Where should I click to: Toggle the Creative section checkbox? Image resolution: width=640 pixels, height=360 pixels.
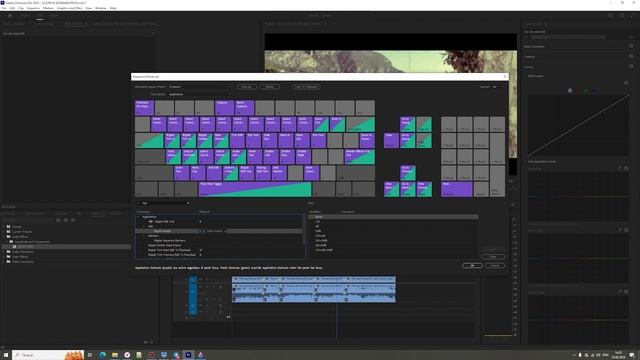631,56
